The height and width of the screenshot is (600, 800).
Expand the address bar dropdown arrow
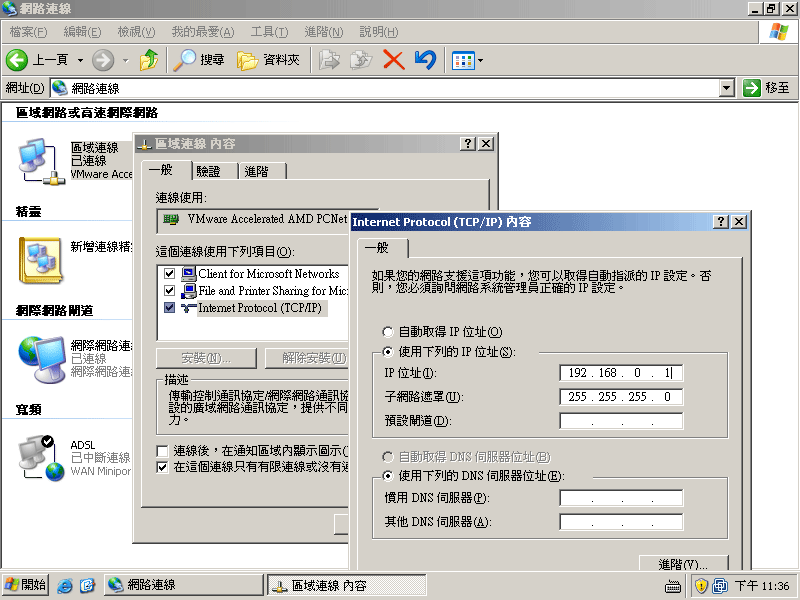[727, 88]
